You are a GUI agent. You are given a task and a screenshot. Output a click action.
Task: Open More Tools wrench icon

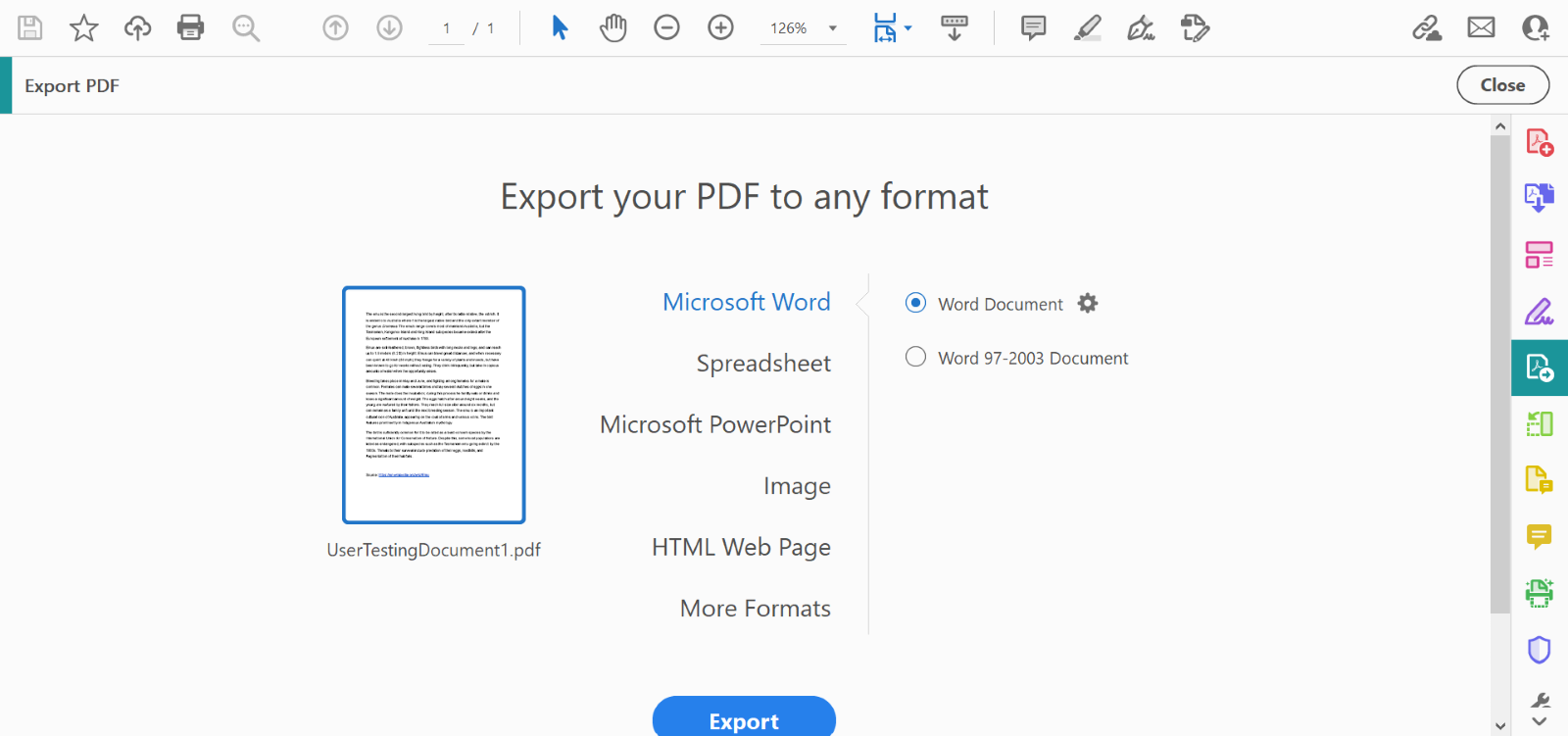pos(1540,702)
